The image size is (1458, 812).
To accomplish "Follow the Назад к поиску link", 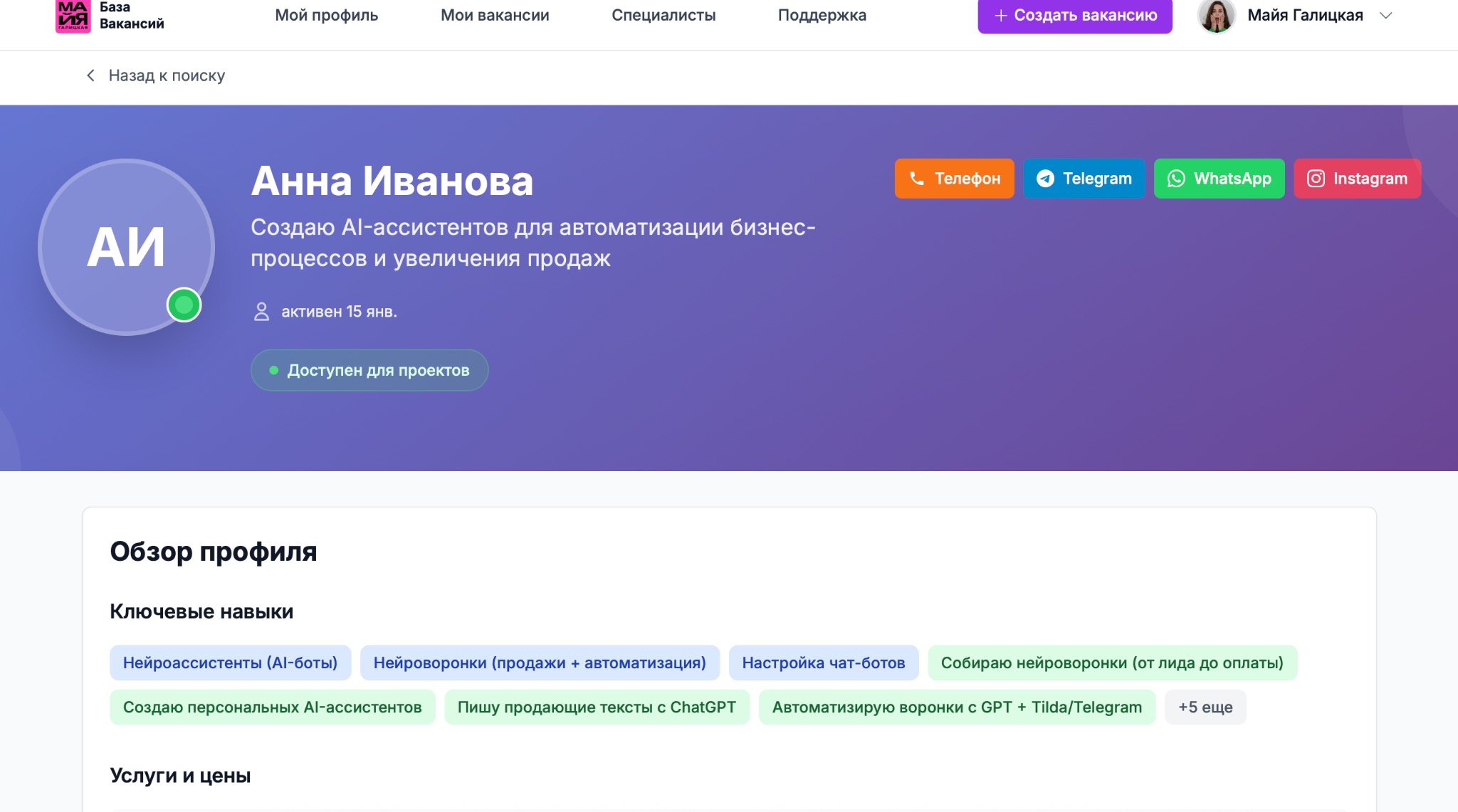I will click(x=166, y=75).
